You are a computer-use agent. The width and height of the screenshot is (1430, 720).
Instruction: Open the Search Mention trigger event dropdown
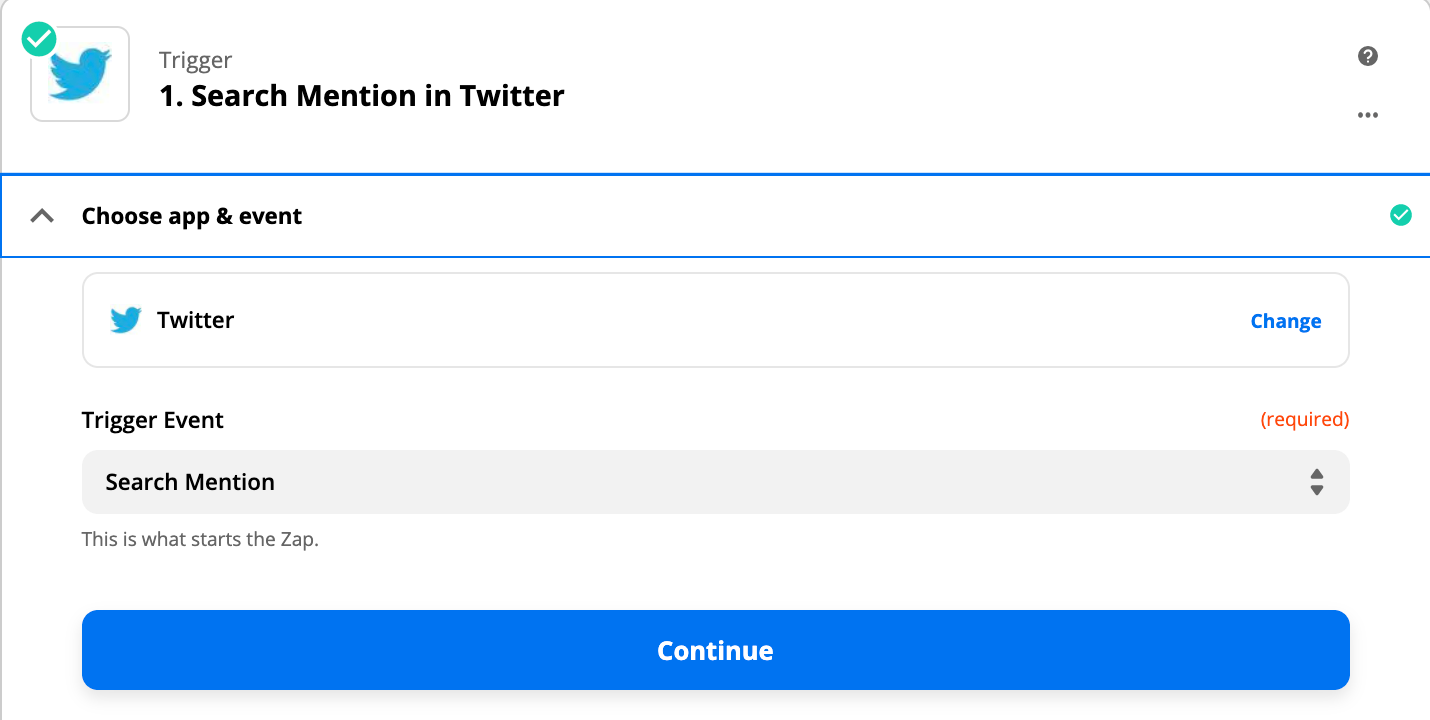pos(715,482)
